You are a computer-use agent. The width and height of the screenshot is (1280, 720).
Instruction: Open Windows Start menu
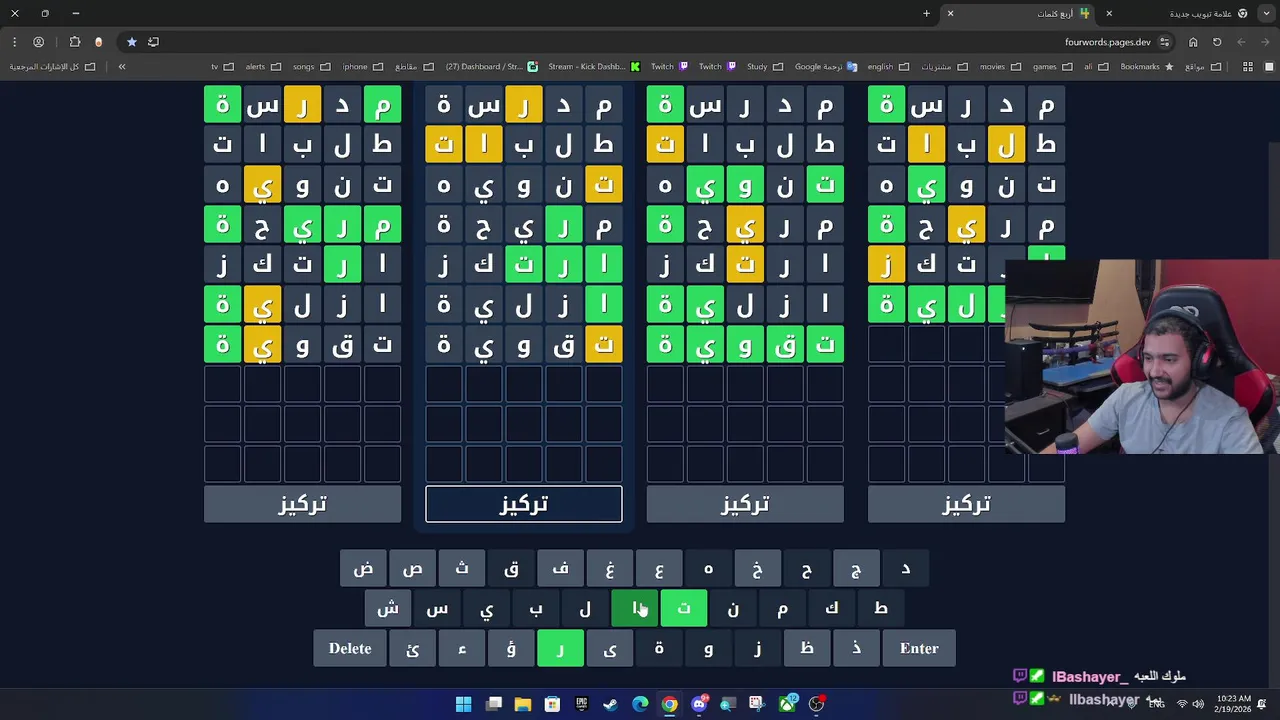pos(464,704)
